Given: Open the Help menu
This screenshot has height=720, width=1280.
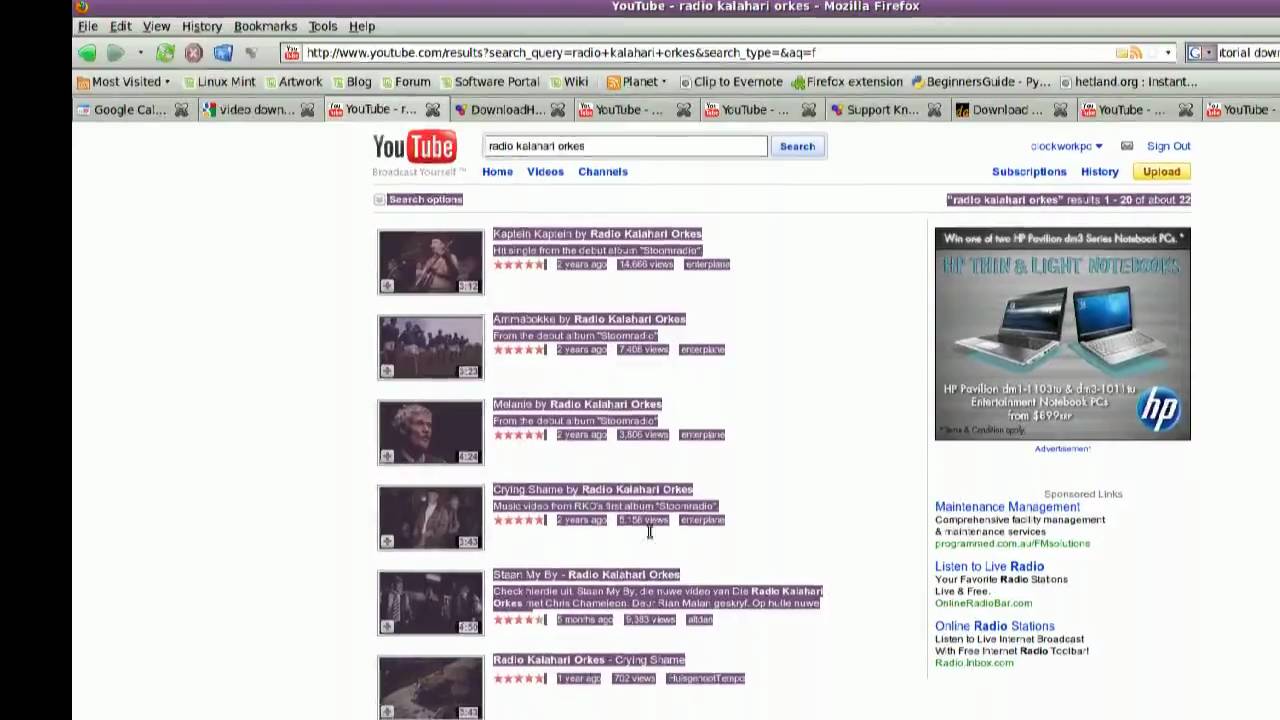Looking at the screenshot, I should 362,26.
